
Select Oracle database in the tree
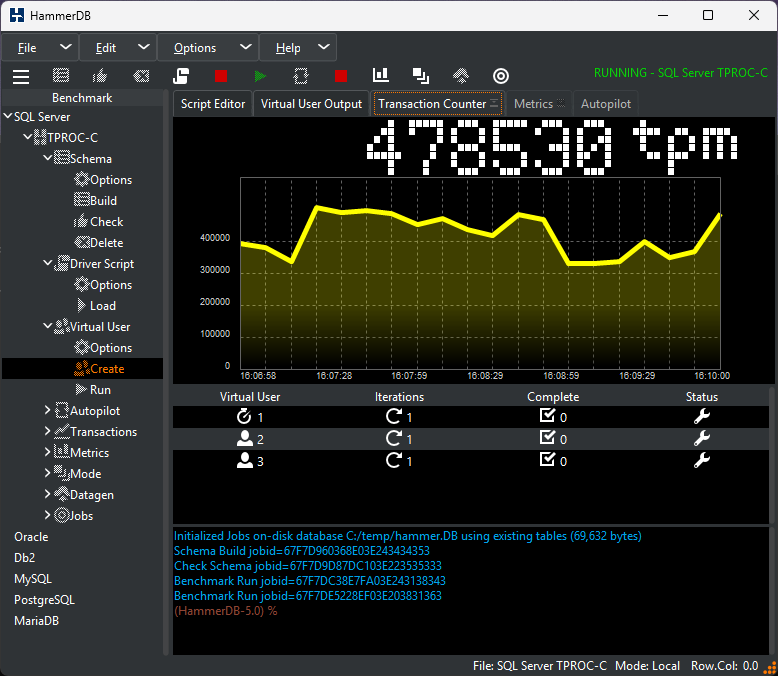click(31, 537)
